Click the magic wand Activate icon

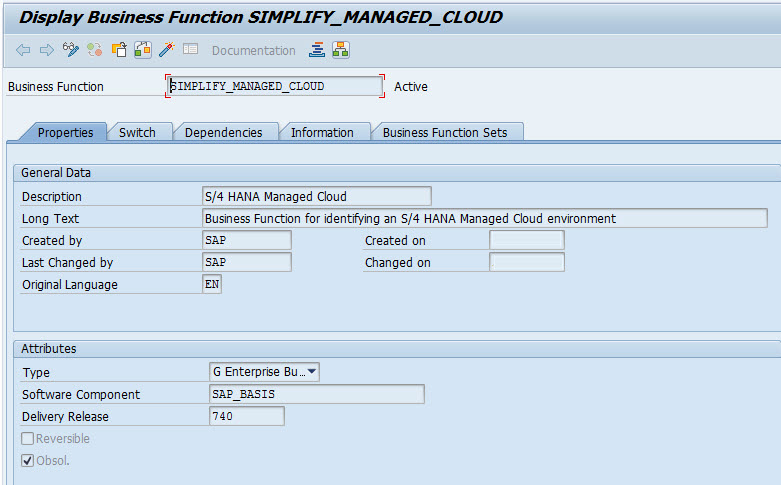(x=167, y=50)
